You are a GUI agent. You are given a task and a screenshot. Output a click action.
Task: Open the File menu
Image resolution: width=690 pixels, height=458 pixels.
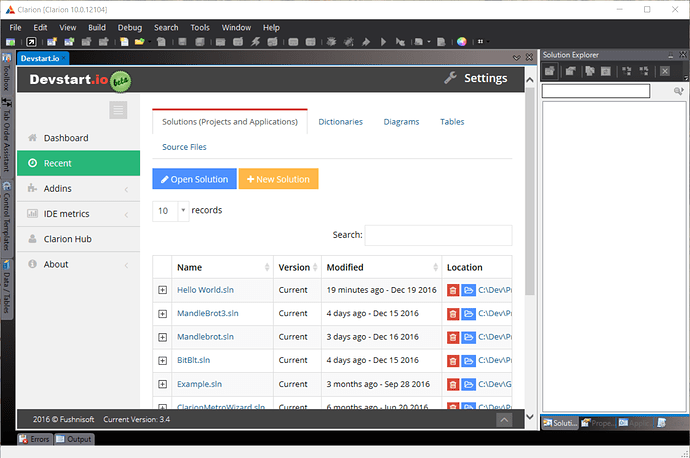15,27
